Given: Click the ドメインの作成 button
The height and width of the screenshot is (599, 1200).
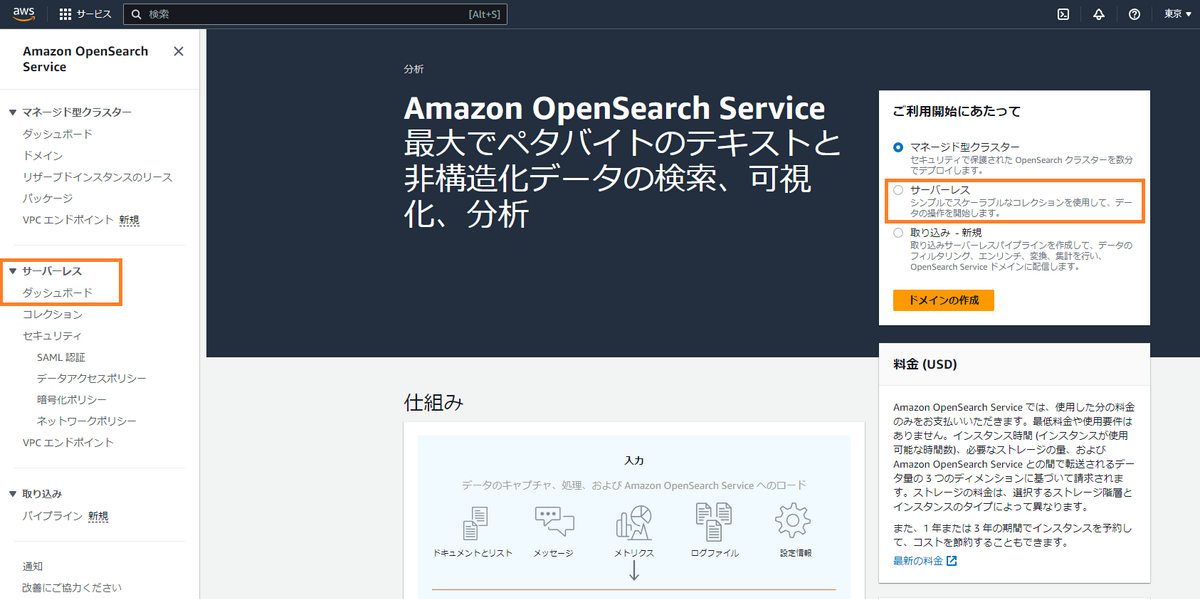Looking at the screenshot, I should [943, 300].
